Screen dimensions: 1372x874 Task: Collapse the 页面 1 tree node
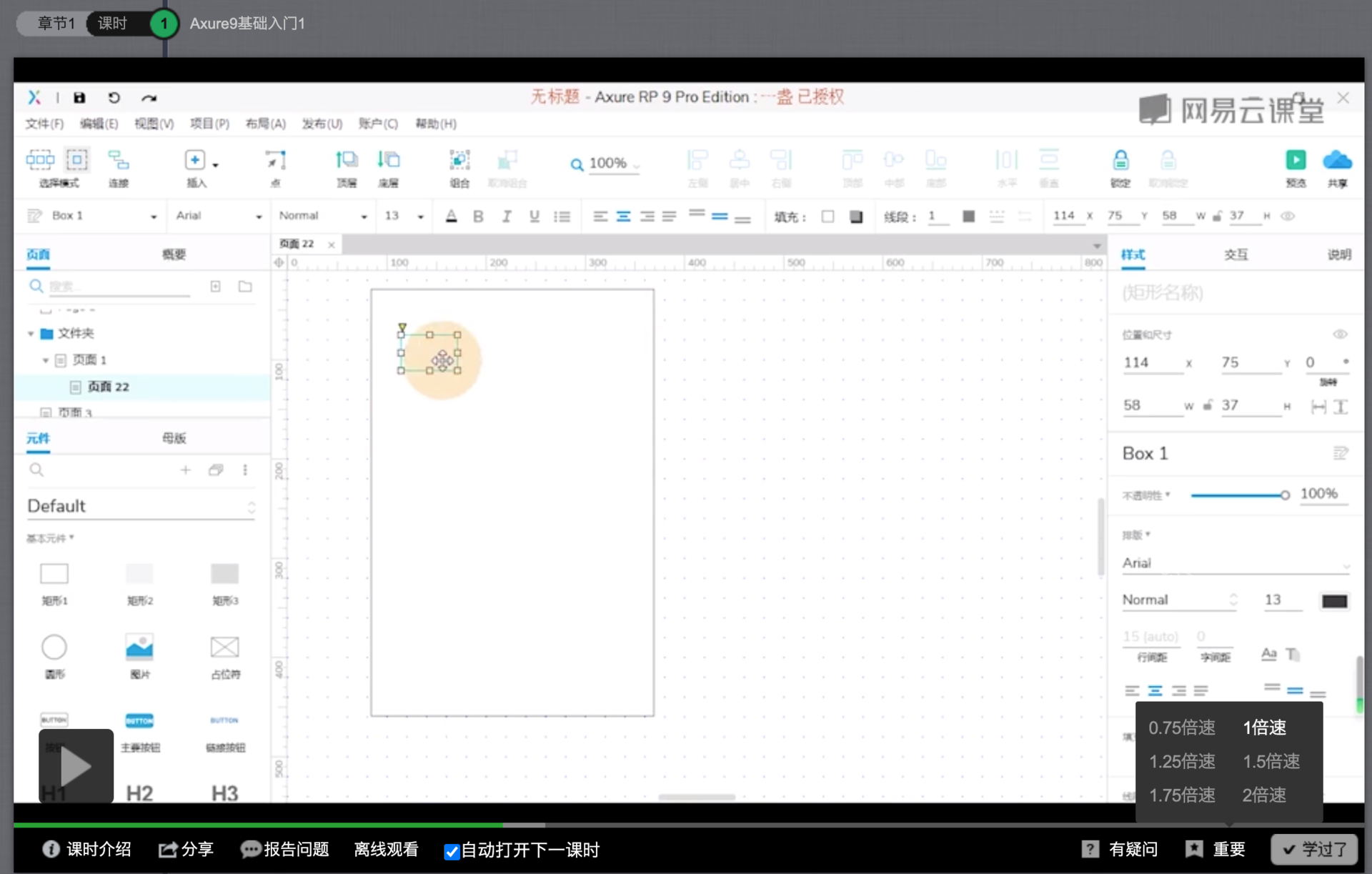[46, 360]
